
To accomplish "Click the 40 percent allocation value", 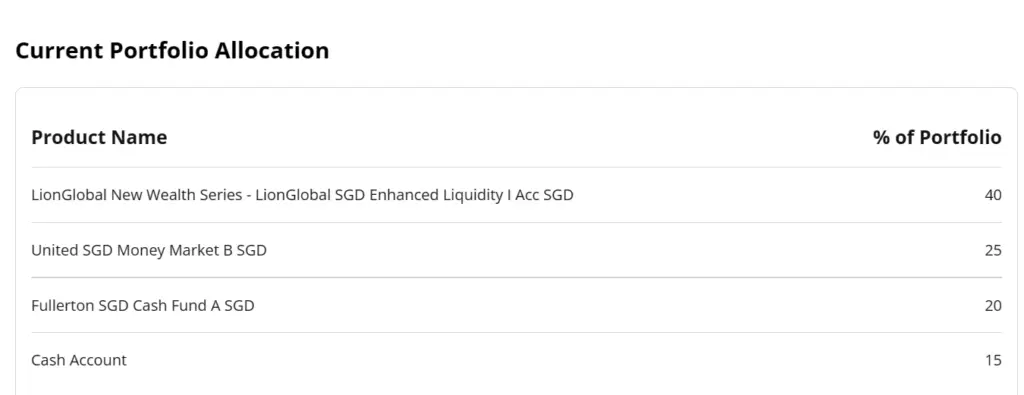I will 993,195.
